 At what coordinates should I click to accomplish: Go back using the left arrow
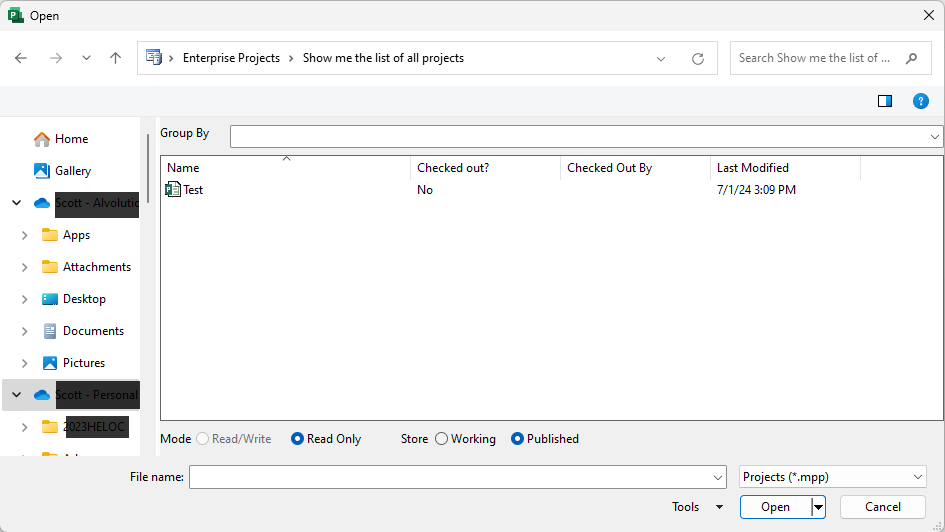coord(21,58)
